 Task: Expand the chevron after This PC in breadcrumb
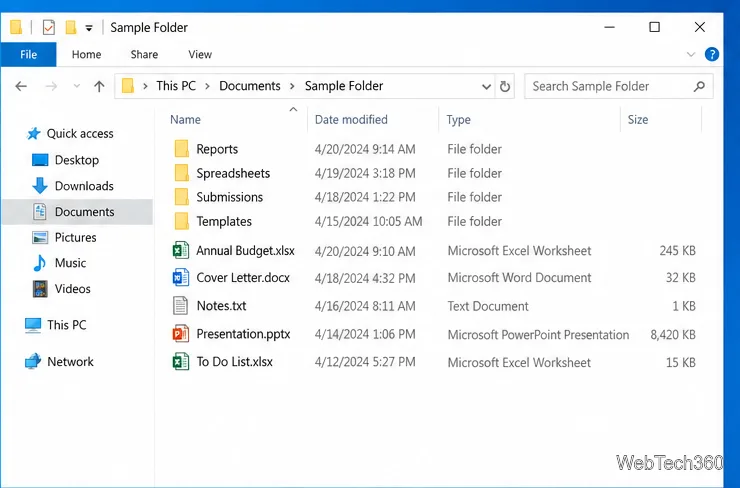coord(207,86)
